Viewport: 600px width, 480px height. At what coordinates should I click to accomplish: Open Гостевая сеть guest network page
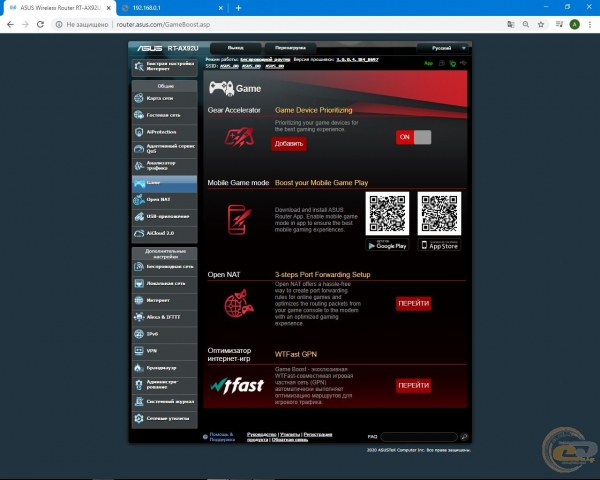[x=165, y=115]
